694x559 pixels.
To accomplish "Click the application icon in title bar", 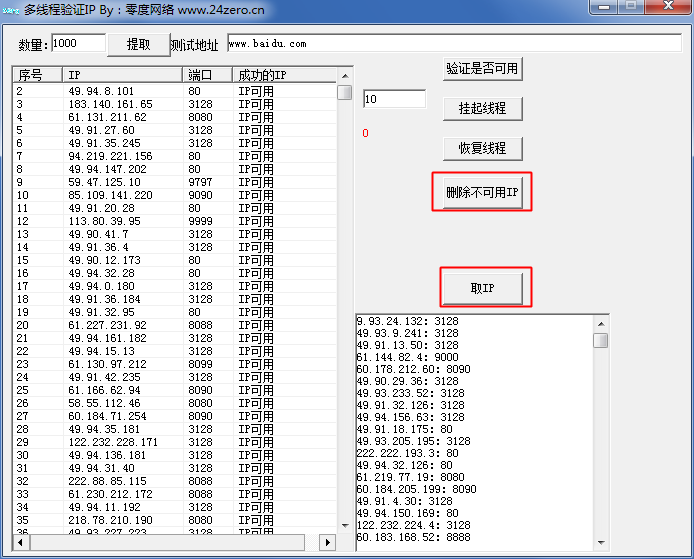I will (11, 10).
